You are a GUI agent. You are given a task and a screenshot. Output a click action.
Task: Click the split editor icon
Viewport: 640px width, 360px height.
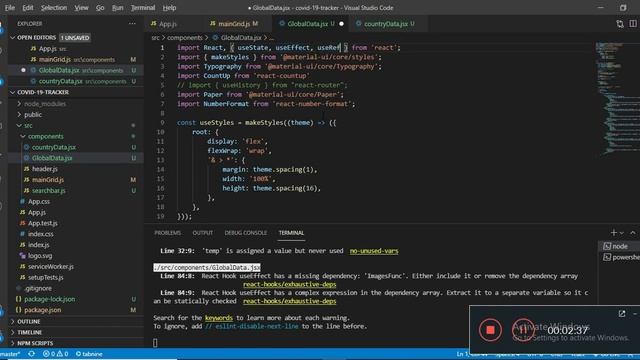click(x=633, y=24)
